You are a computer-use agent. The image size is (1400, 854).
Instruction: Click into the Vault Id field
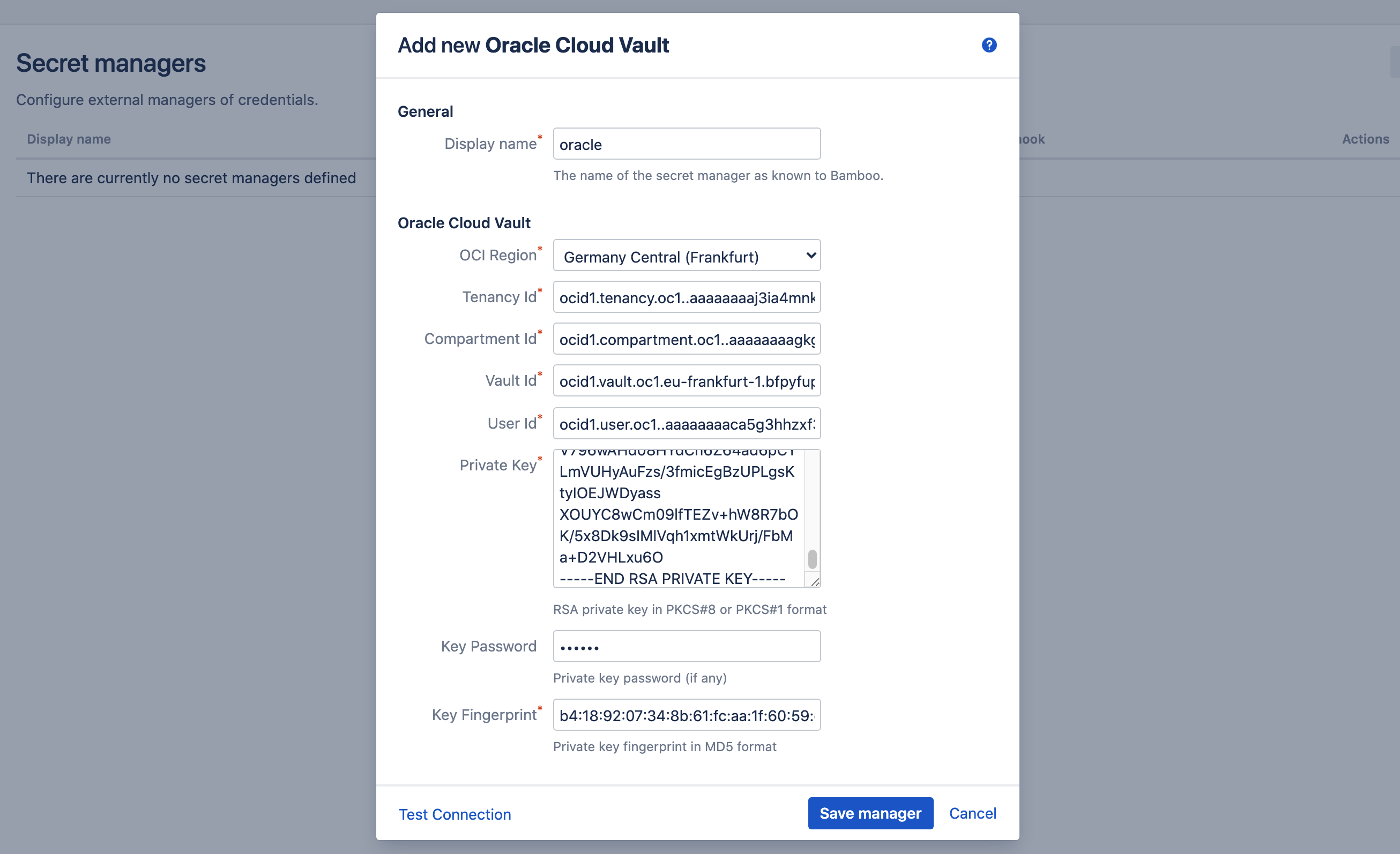point(687,380)
